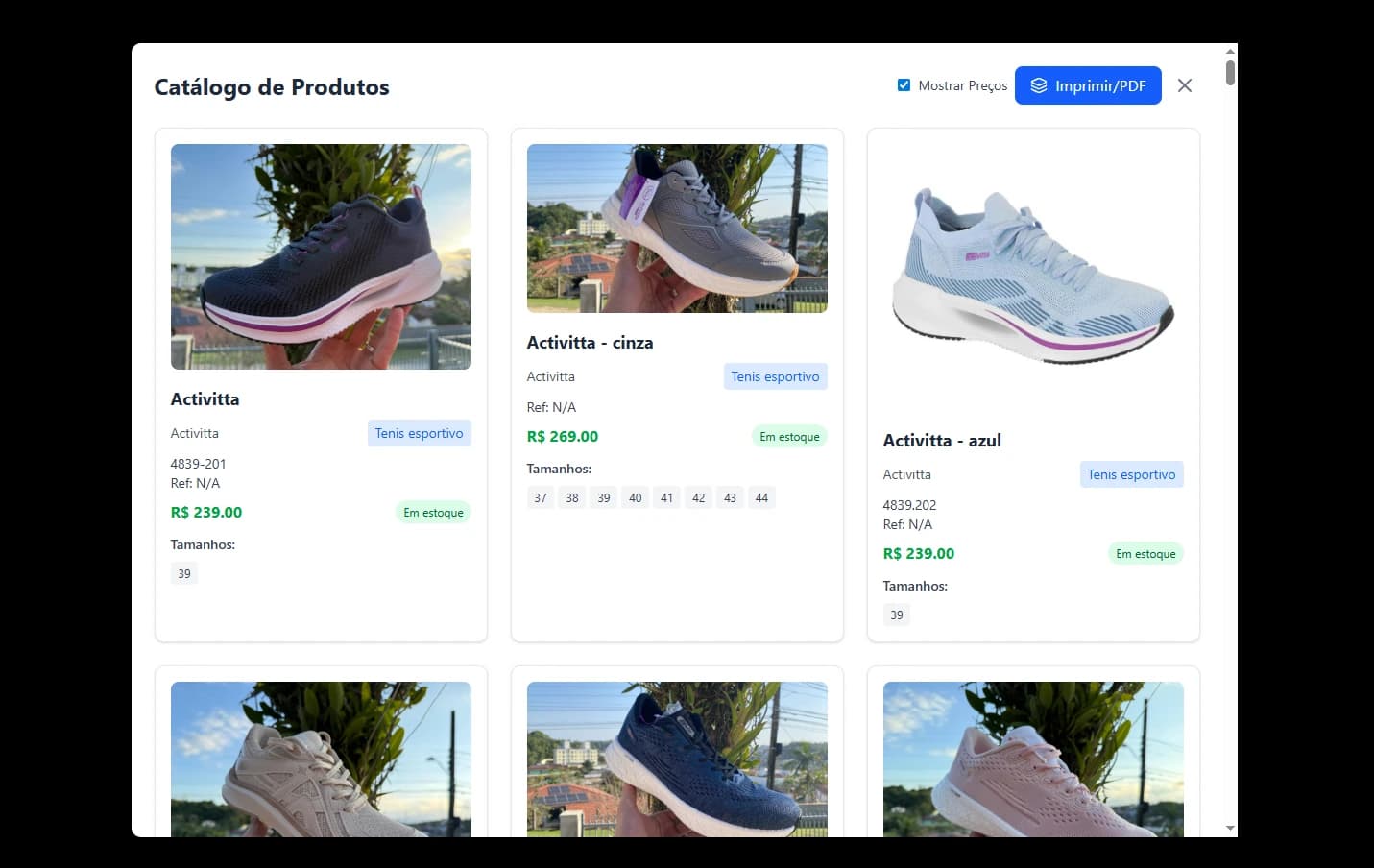Click the price on the 4839-201 card

coord(206,513)
